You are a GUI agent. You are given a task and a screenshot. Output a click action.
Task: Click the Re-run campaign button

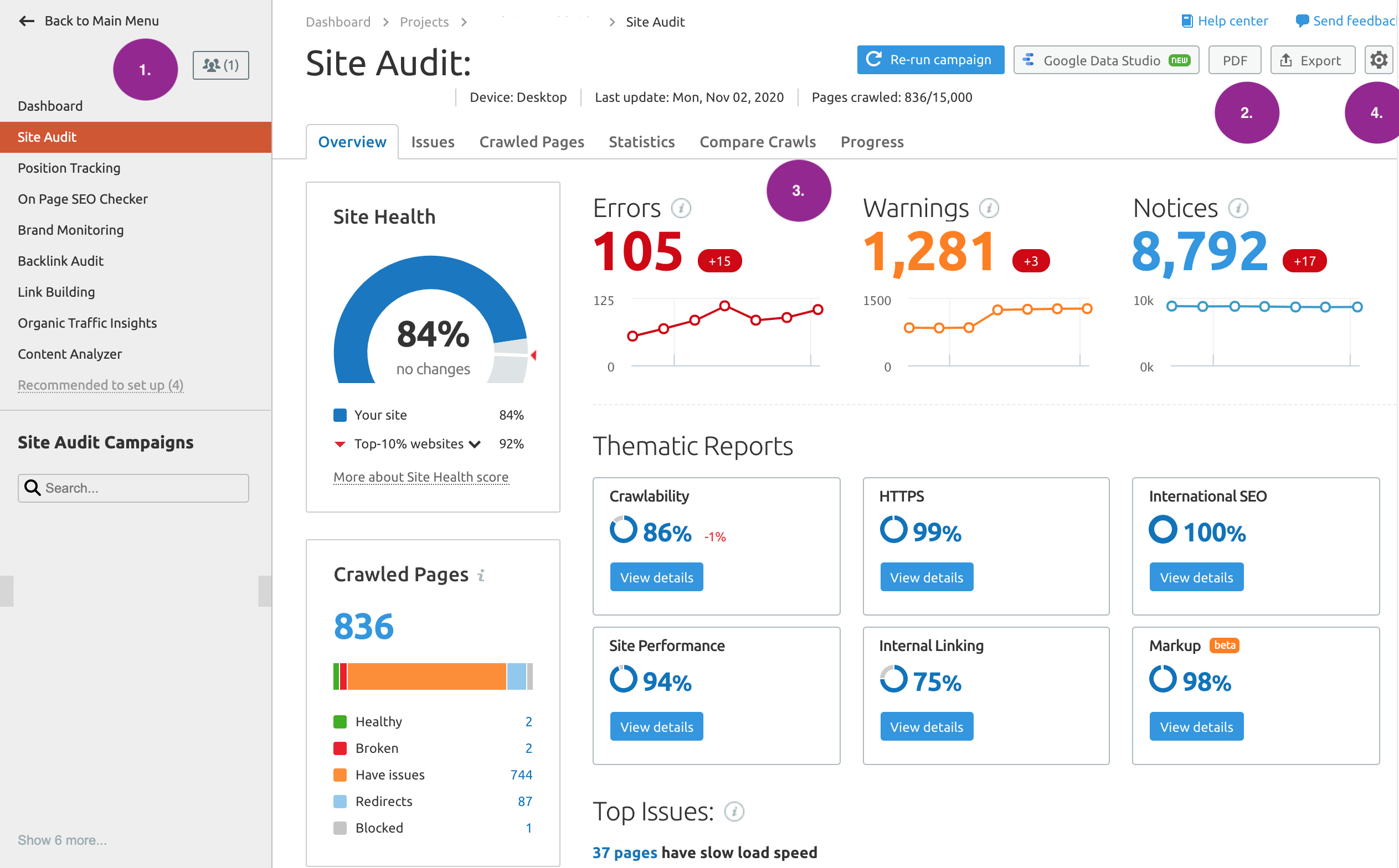coord(930,60)
